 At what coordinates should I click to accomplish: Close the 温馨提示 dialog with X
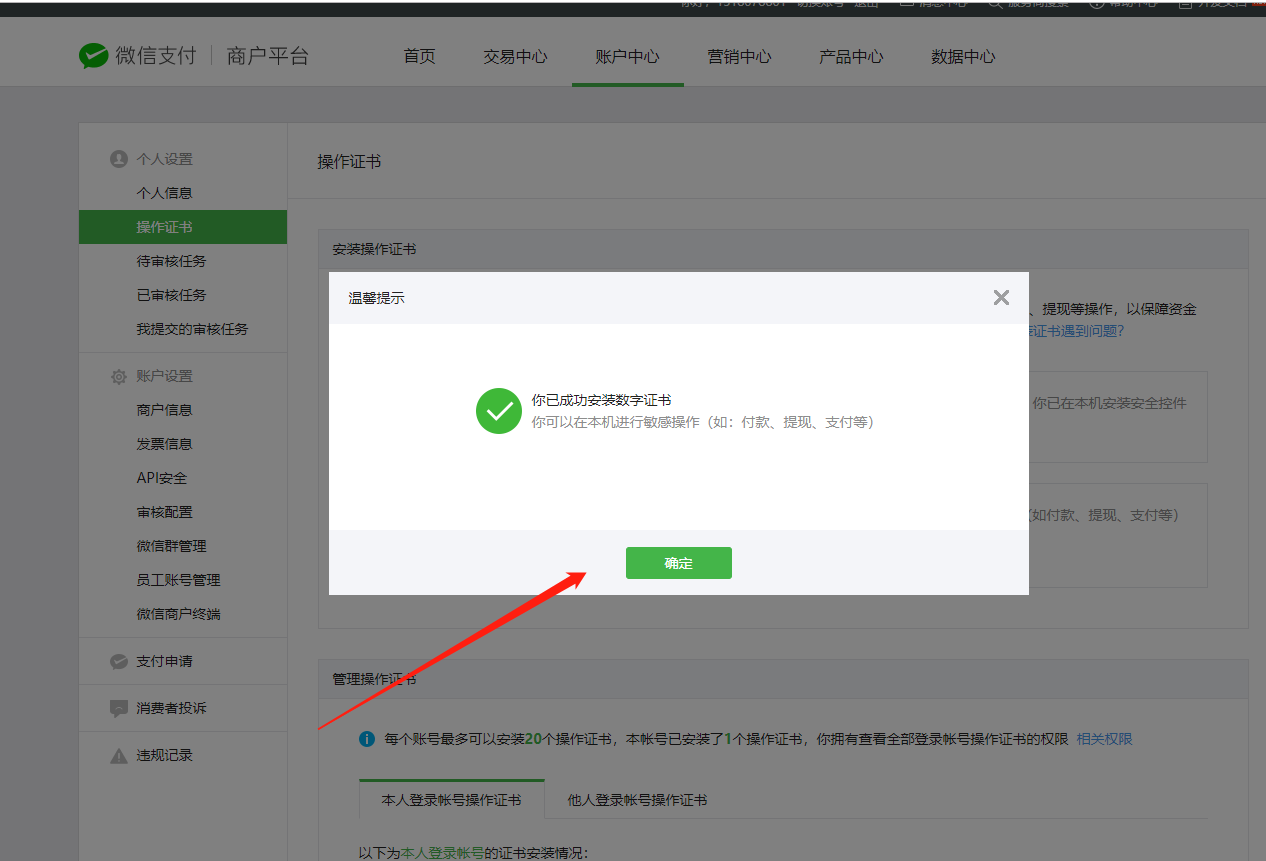point(1001,298)
